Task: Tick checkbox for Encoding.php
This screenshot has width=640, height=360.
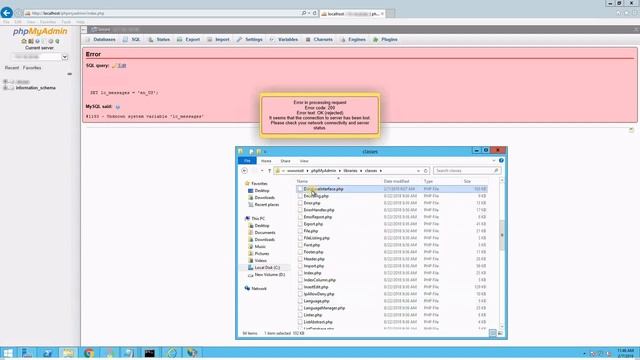Action: [x=300, y=196]
